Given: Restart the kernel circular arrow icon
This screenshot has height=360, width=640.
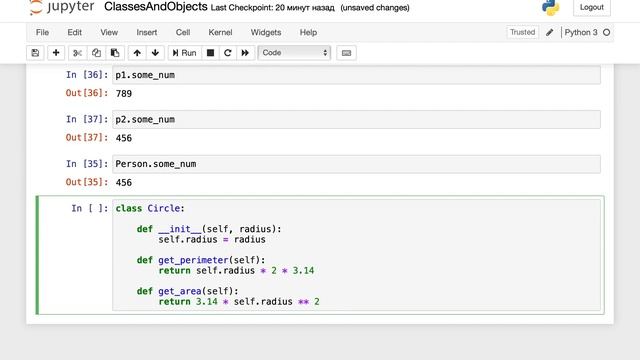Looking at the screenshot, I should (228, 53).
